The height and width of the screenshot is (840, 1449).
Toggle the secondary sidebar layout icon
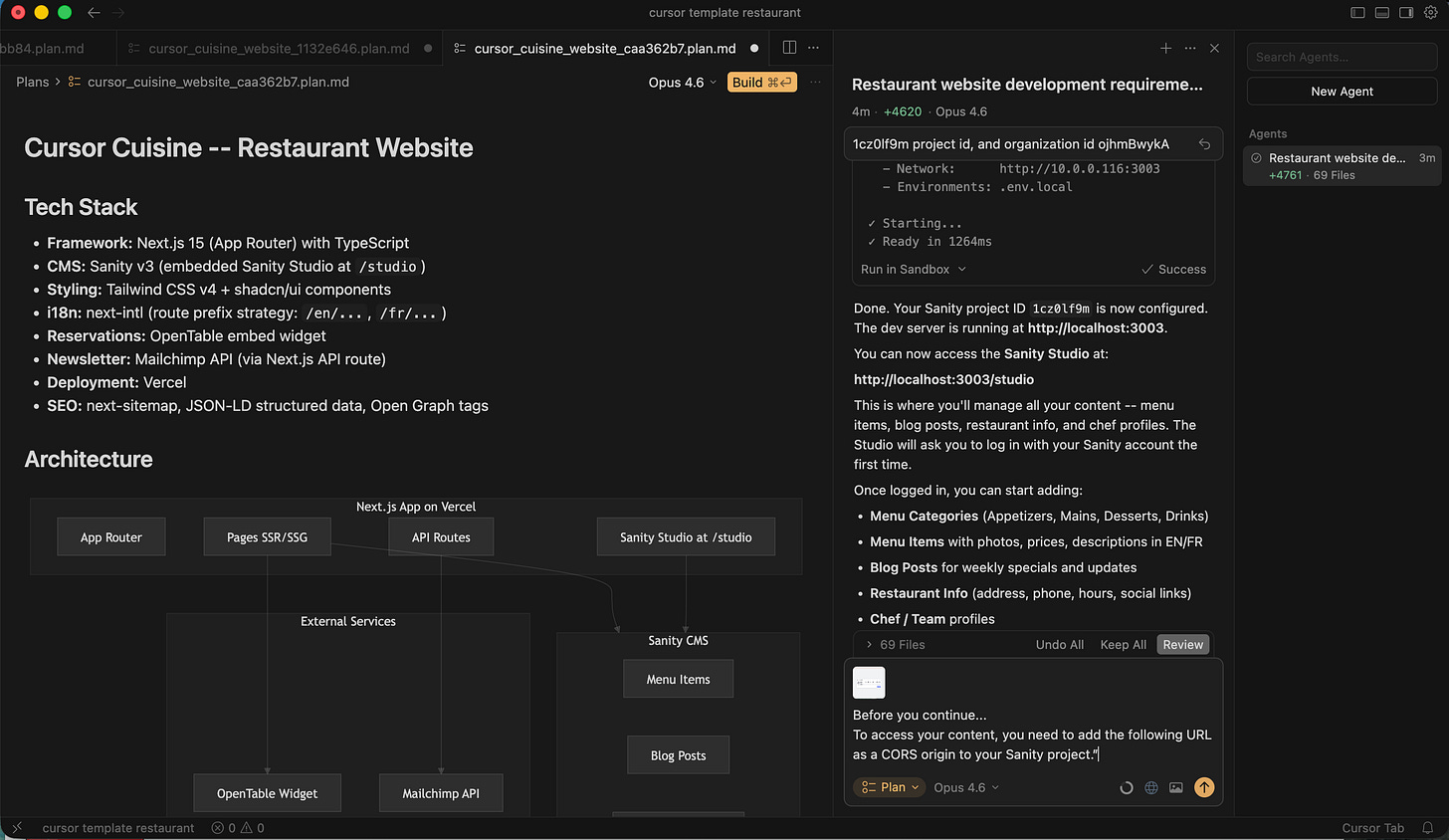(x=1406, y=13)
